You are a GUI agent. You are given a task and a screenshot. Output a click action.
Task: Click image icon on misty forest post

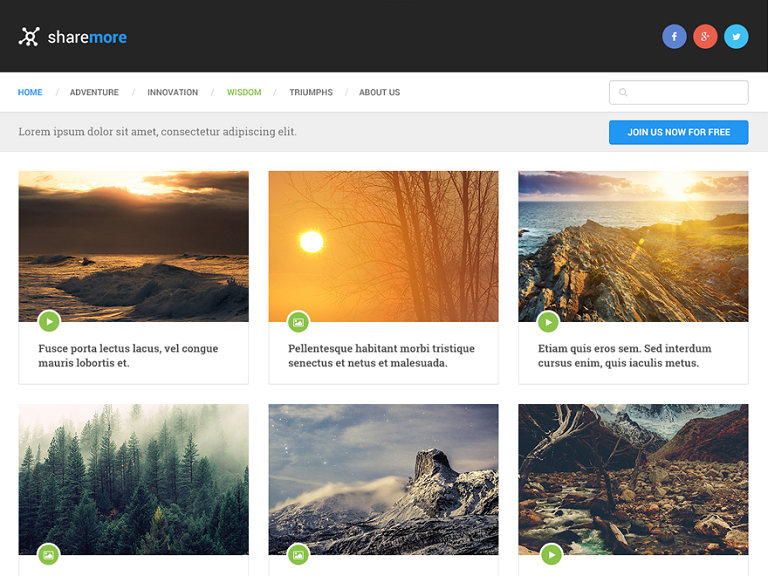point(48,554)
